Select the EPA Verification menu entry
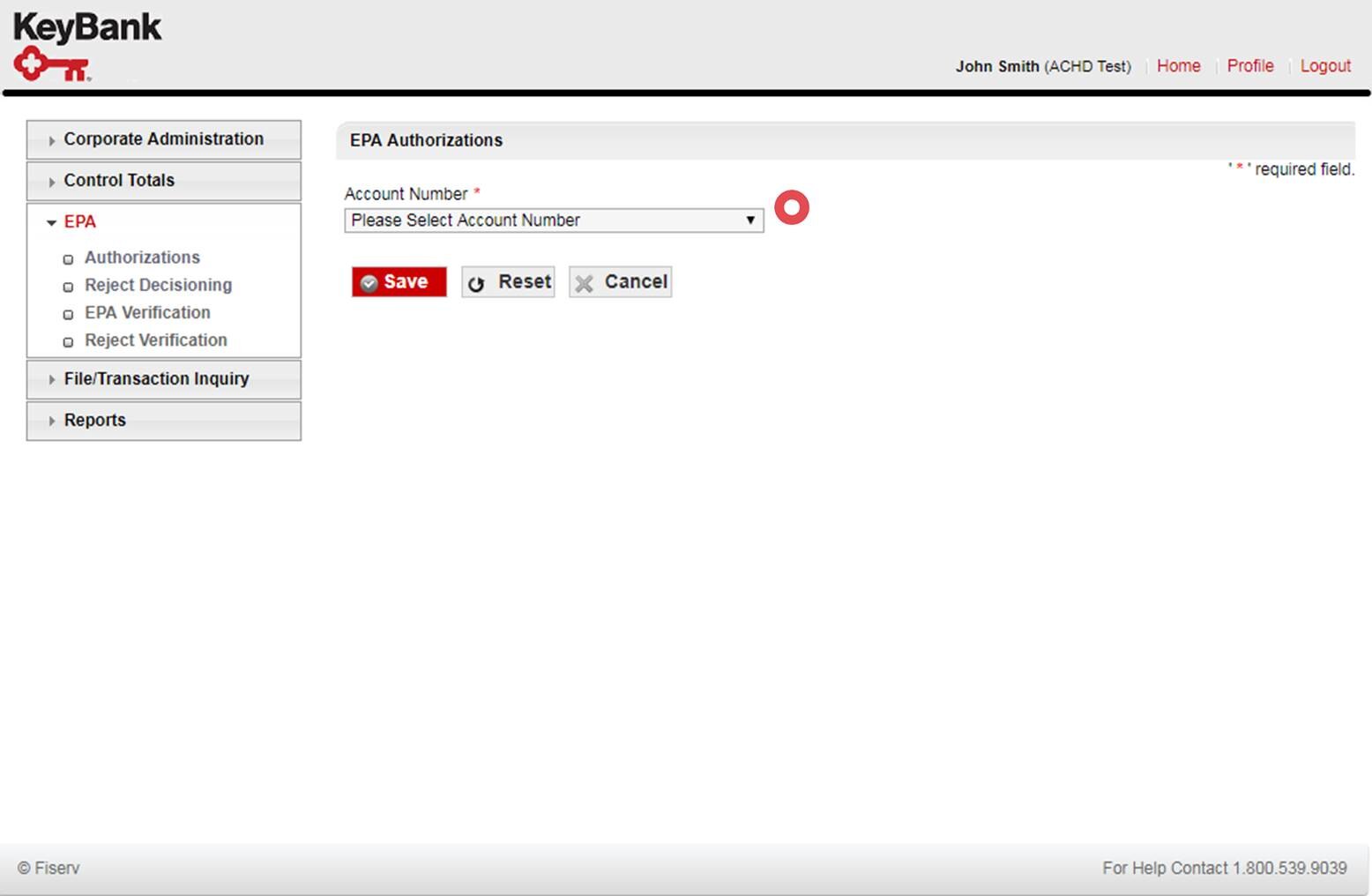 click(x=146, y=312)
